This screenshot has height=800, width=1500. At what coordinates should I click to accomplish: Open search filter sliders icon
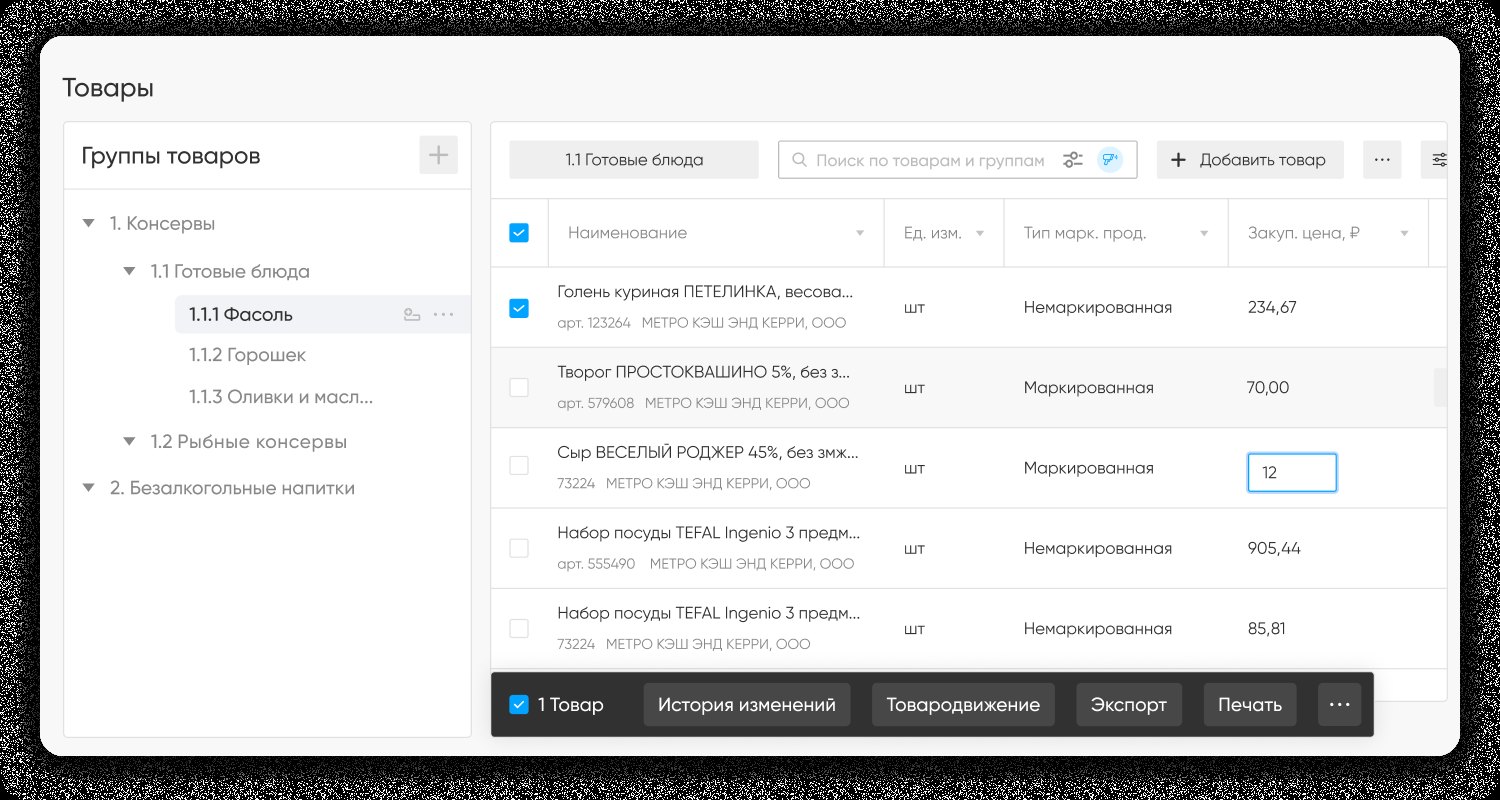pos(1073,160)
